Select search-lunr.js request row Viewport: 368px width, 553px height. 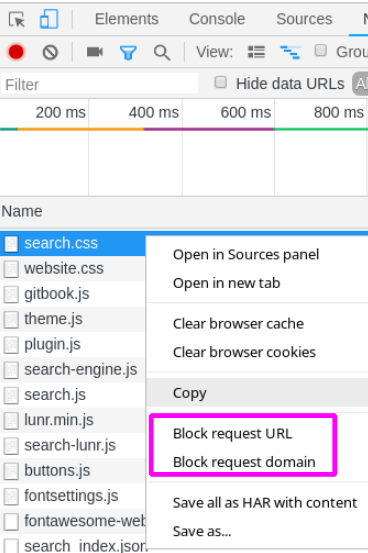tap(73, 446)
